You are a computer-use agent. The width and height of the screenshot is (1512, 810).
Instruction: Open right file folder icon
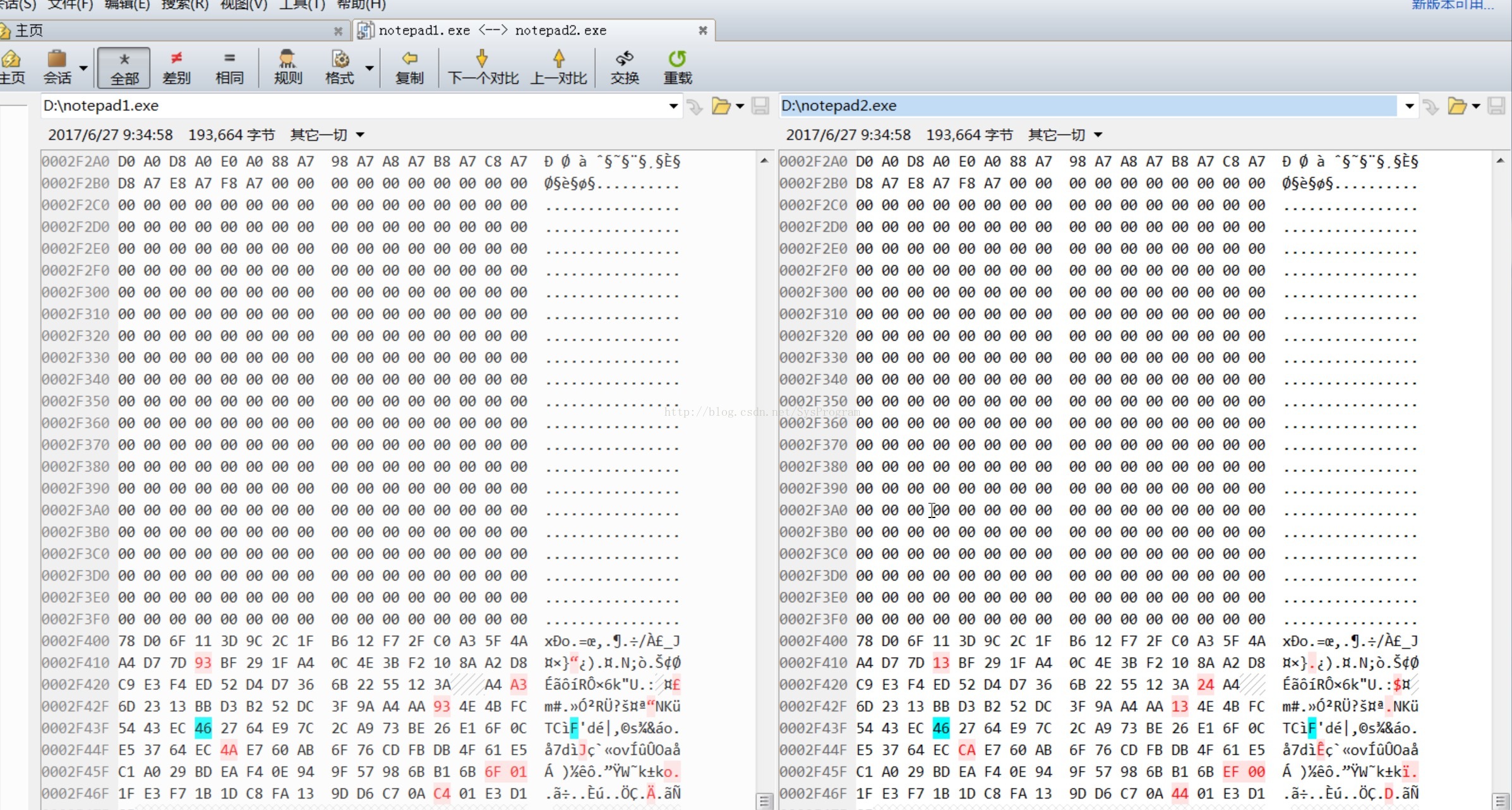[1456, 106]
